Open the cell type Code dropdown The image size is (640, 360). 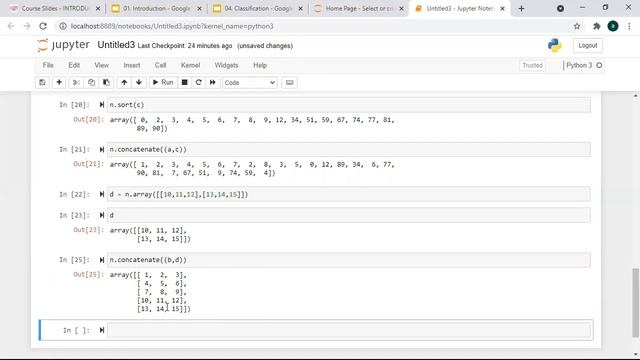point(250,82)
